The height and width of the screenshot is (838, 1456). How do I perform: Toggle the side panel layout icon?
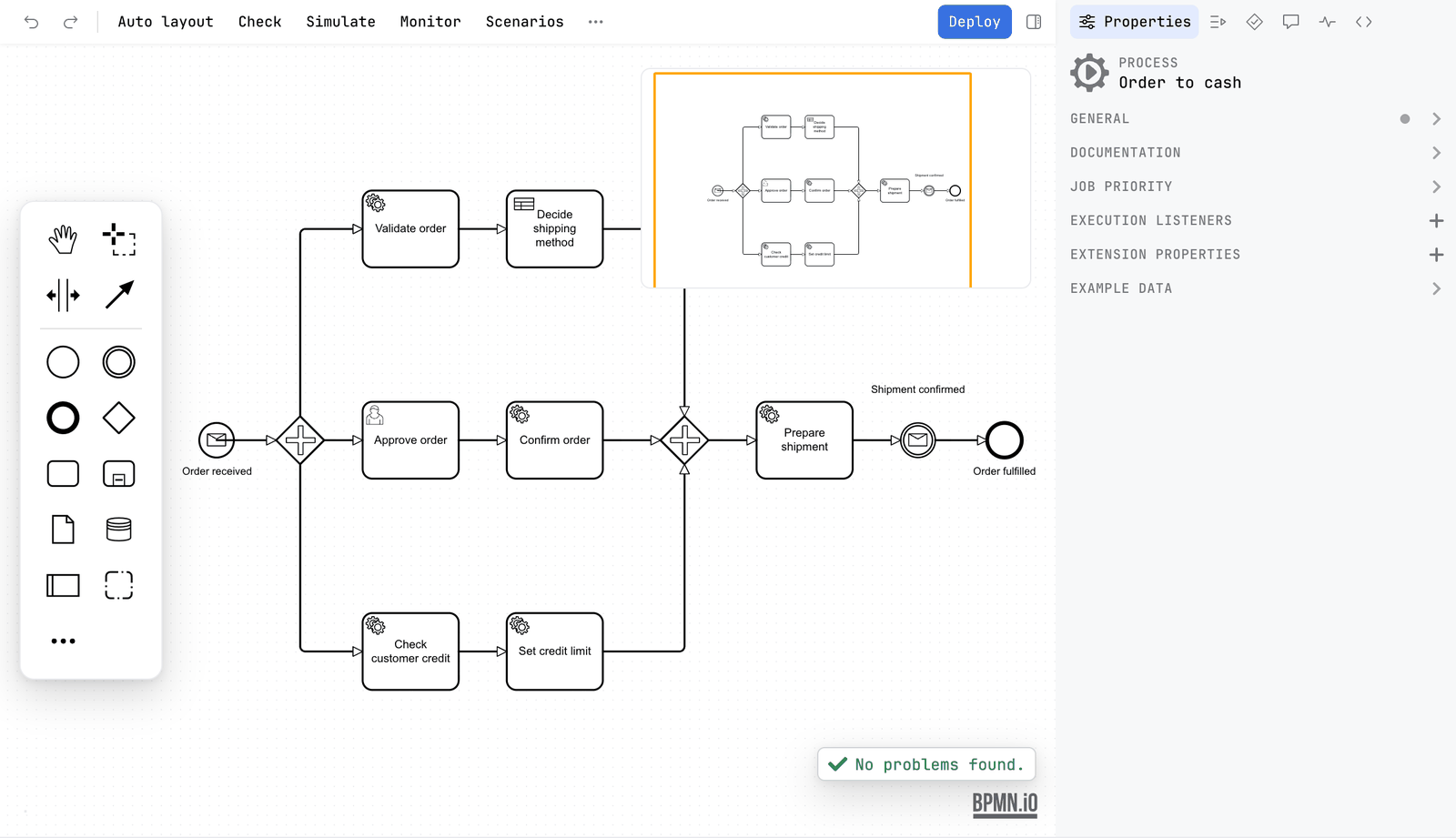[1034, 22]
